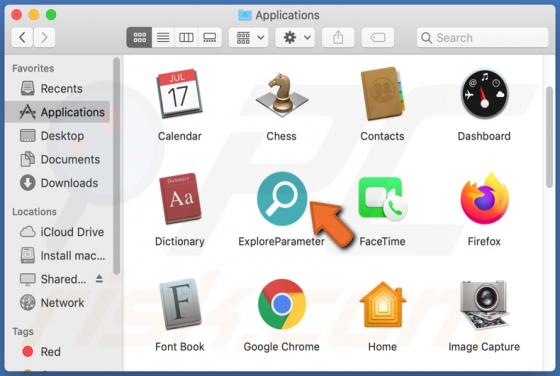Click the FaceTime label text
The image size is (560, 376).
click(x=382, y=241)
